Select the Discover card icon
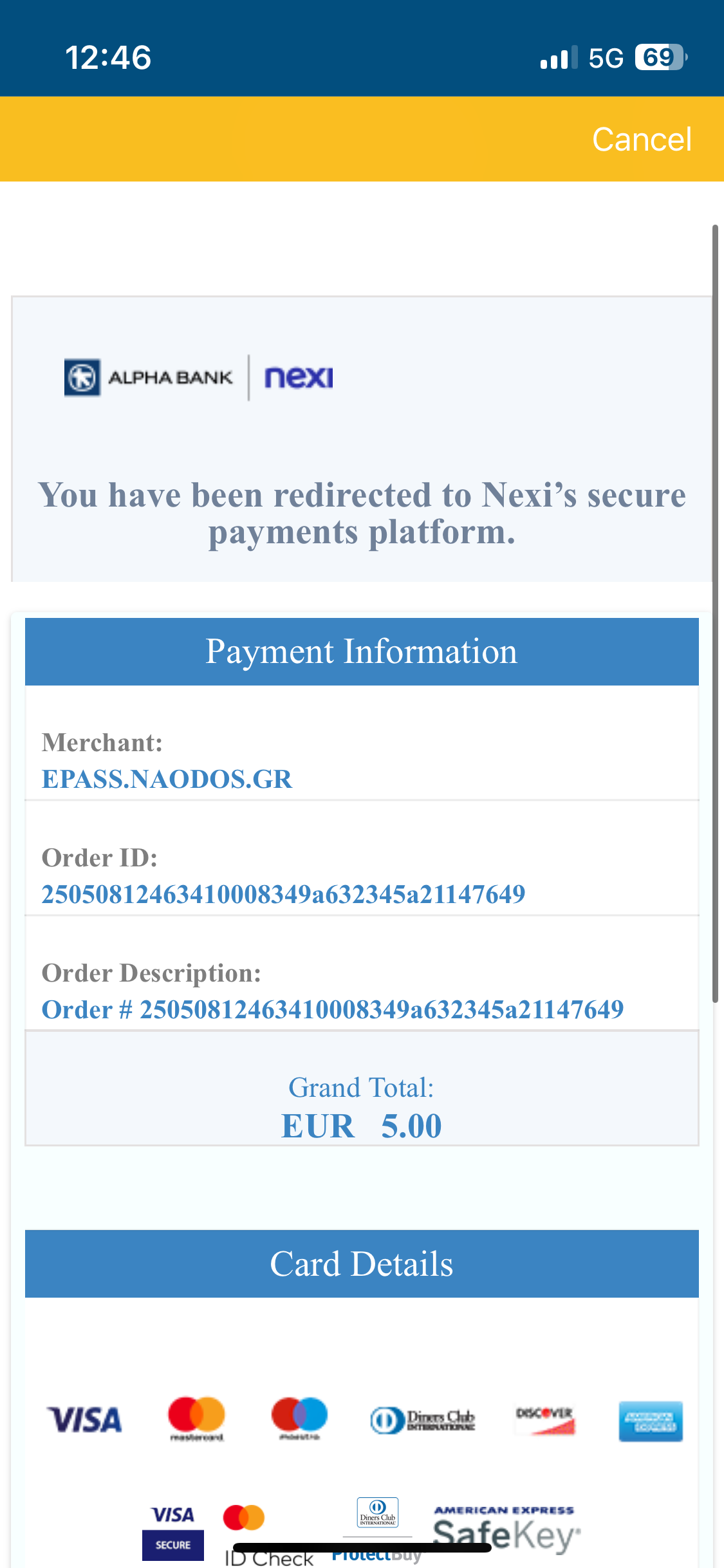This screenshot has width=724, height=1568. tap(544, 1420)
